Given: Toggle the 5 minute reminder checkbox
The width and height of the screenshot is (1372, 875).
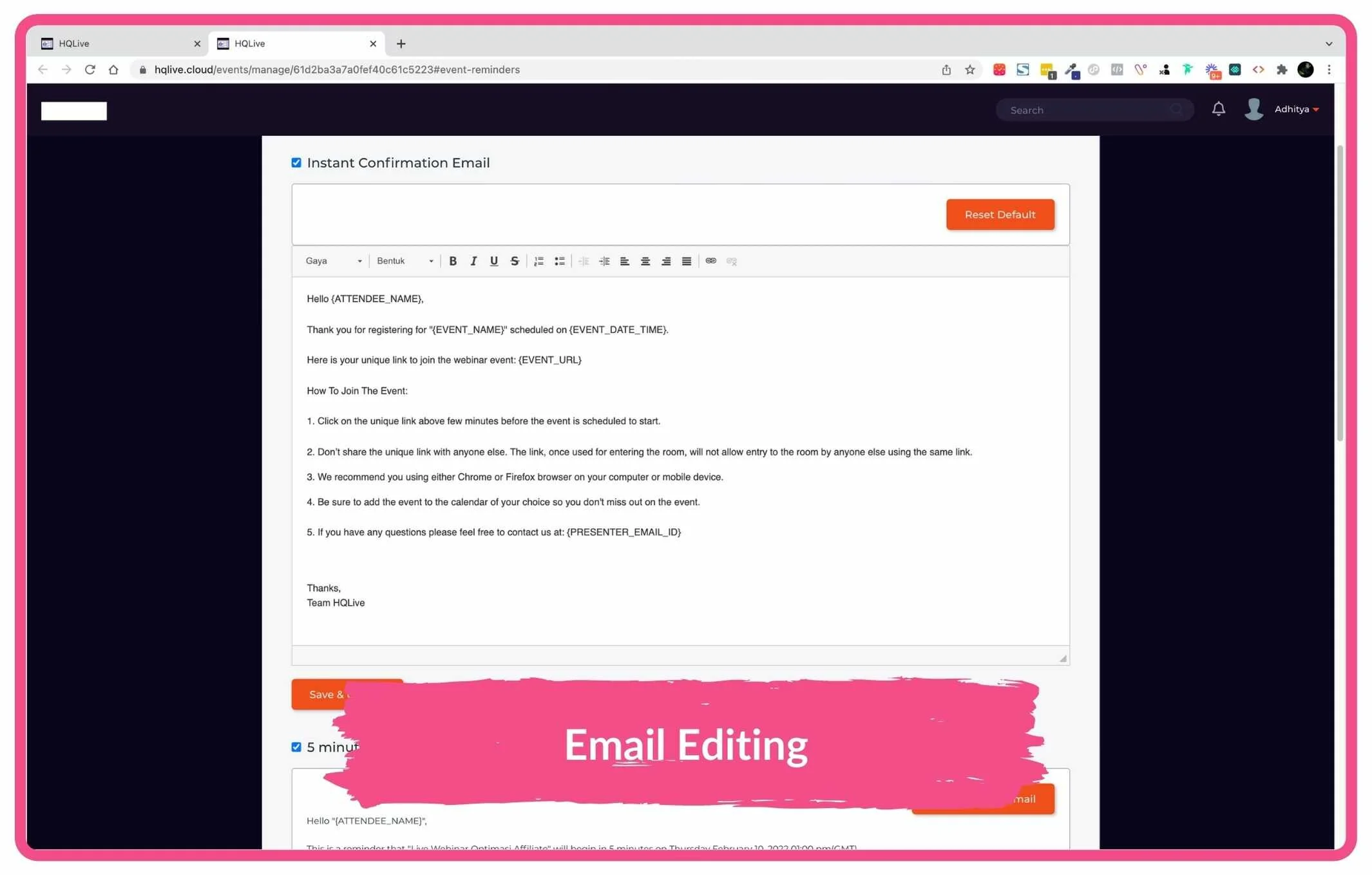Looking at the screenshot, I should 296,747.
